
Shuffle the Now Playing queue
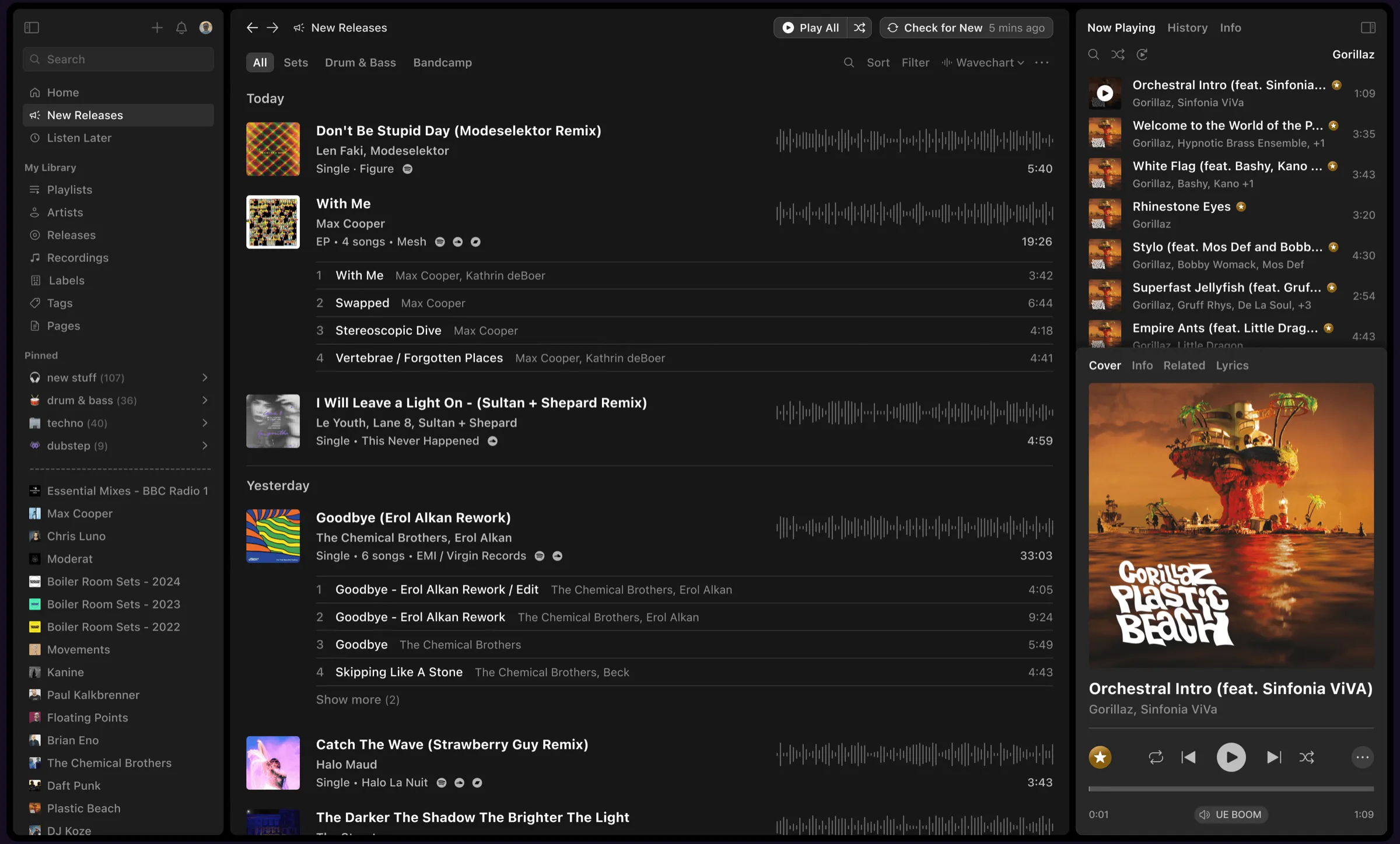[1118, 54]
